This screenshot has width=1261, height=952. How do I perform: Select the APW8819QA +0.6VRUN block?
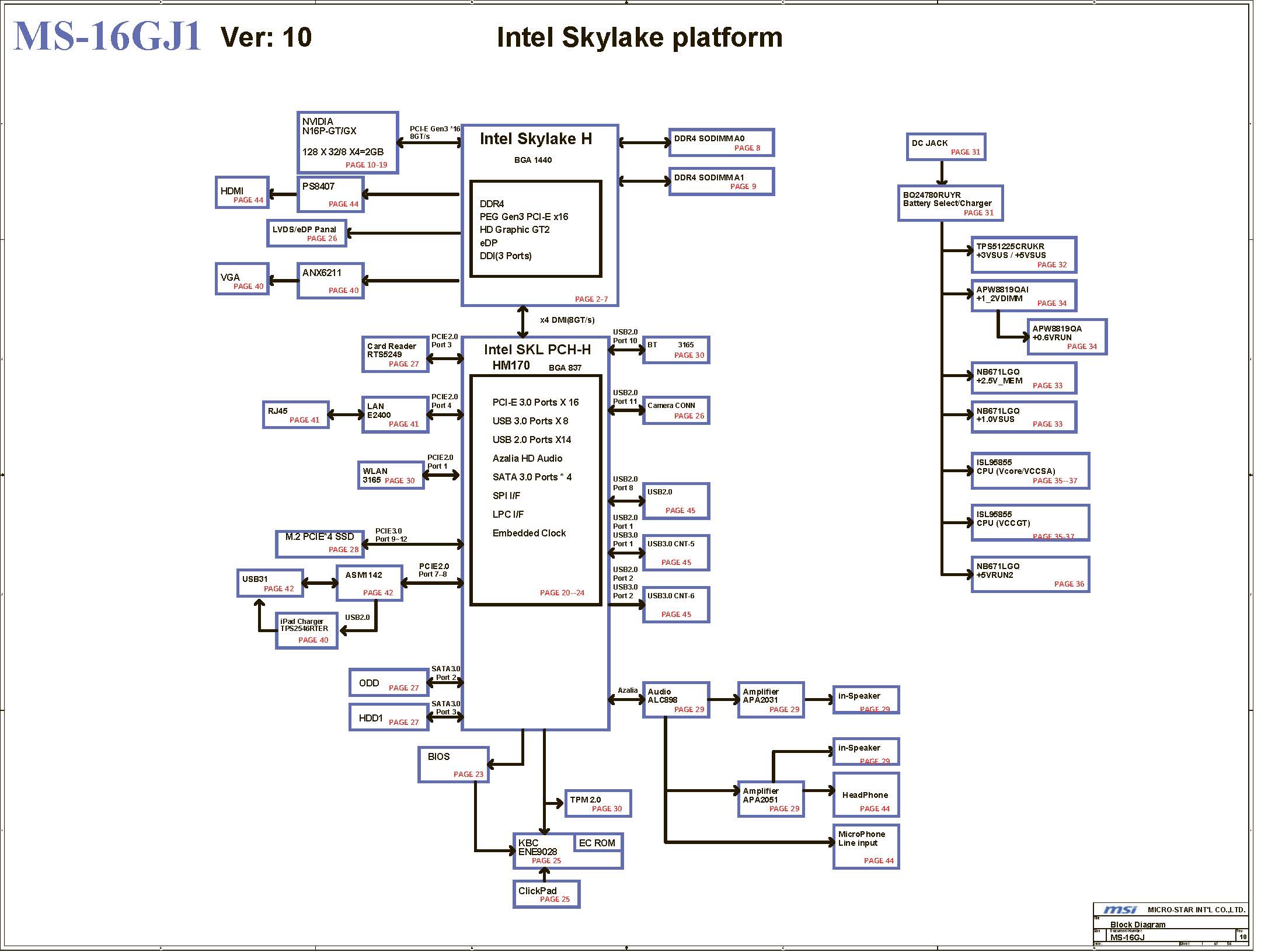tap(1067, 337)
